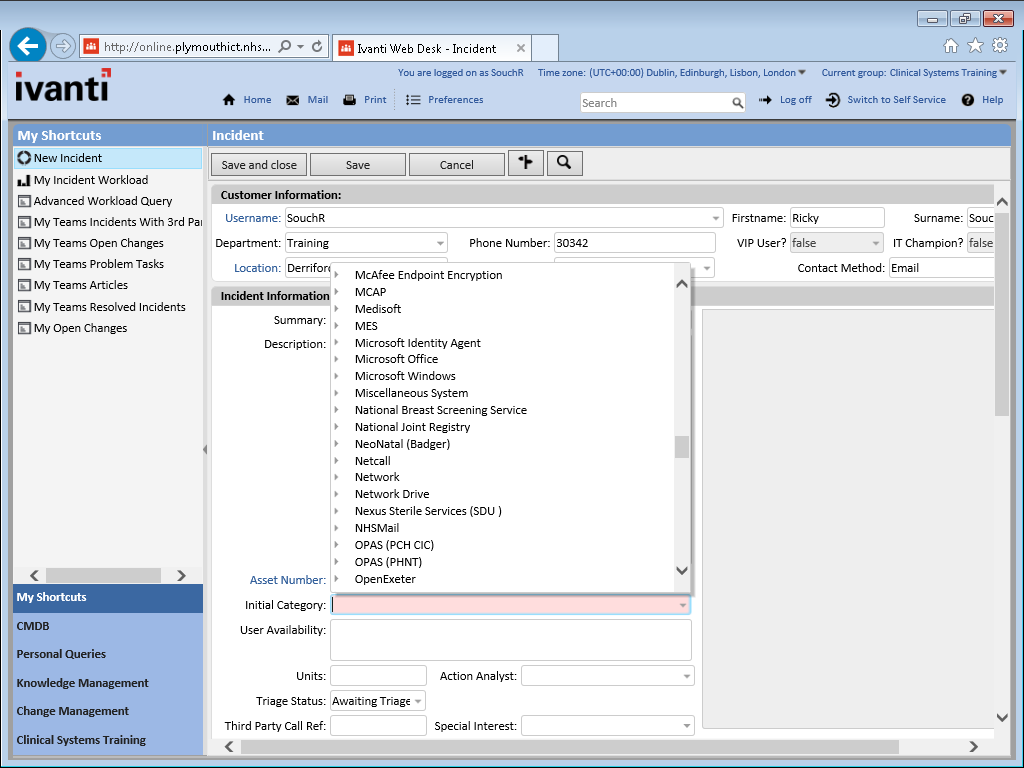1024x768 pixels.
Task: Select Microsoft Windows from the category list
Action: (x=405, y=376)
